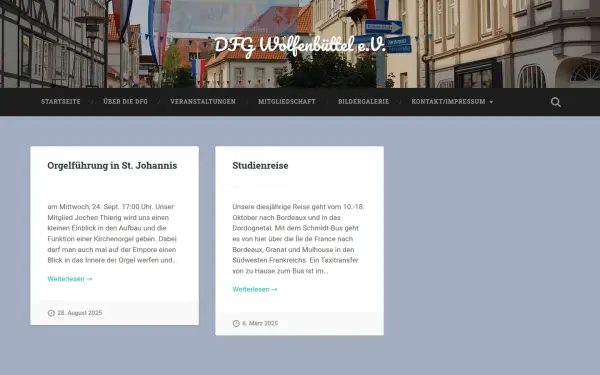Open Veranstaltungen menu item

click(203, 101)
